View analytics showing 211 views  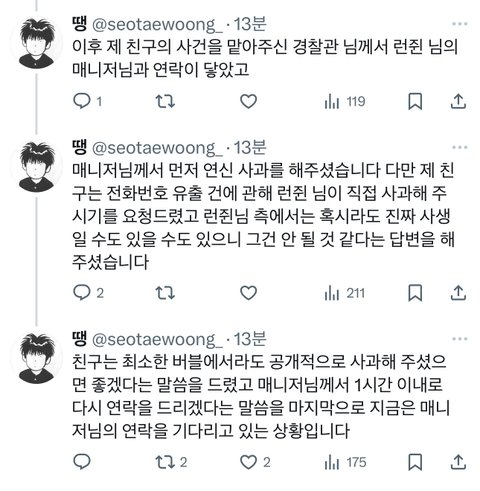[x=345, y=293]
